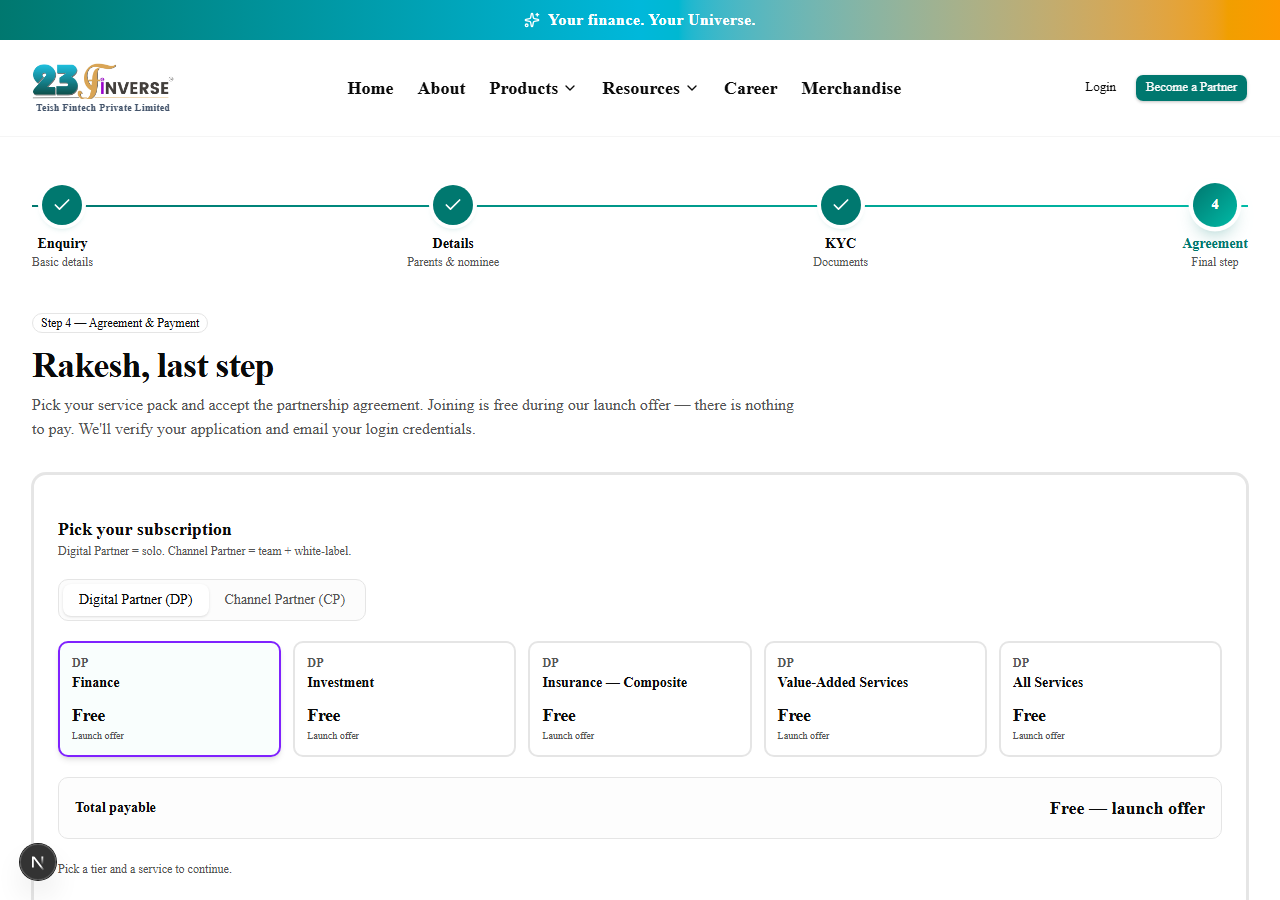The image size is (1280, 900).
Task: Select the Value-Added Services plan card
Action: pyautogui.click(x=875, y=699)
